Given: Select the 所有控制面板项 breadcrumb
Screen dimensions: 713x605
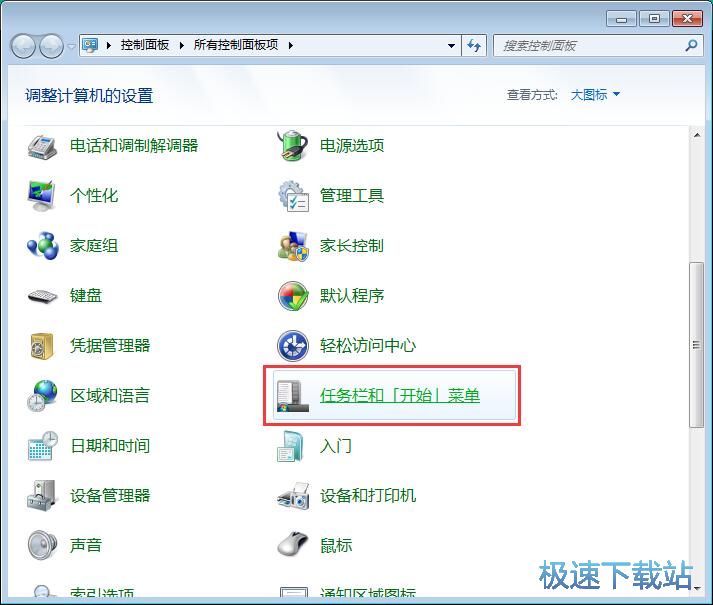Looking at the screenshot, I should point(236,45).
